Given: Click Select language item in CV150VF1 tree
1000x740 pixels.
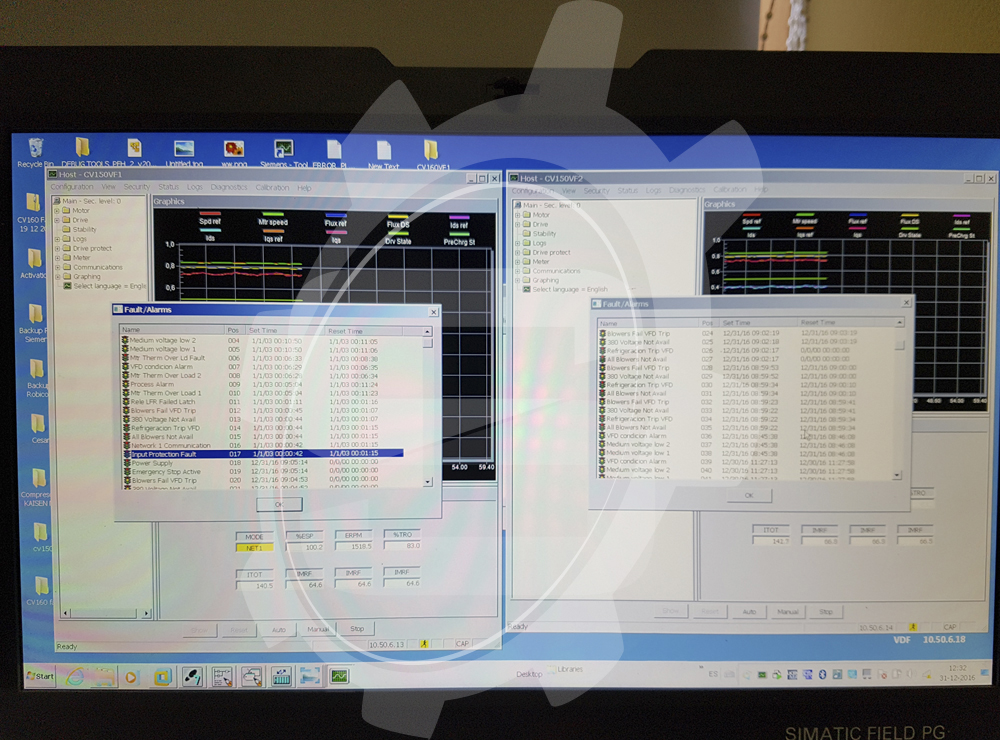Looking at the screenshot, I should point(109,286).
